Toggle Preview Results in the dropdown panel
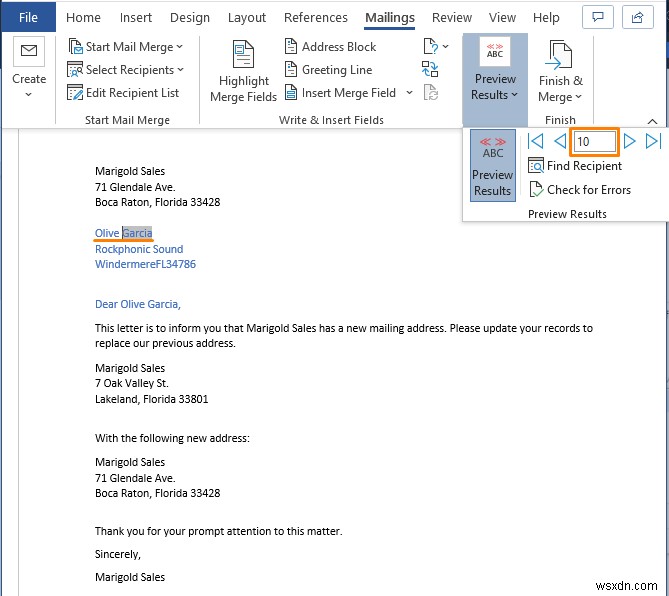 (x=493, y=166)
